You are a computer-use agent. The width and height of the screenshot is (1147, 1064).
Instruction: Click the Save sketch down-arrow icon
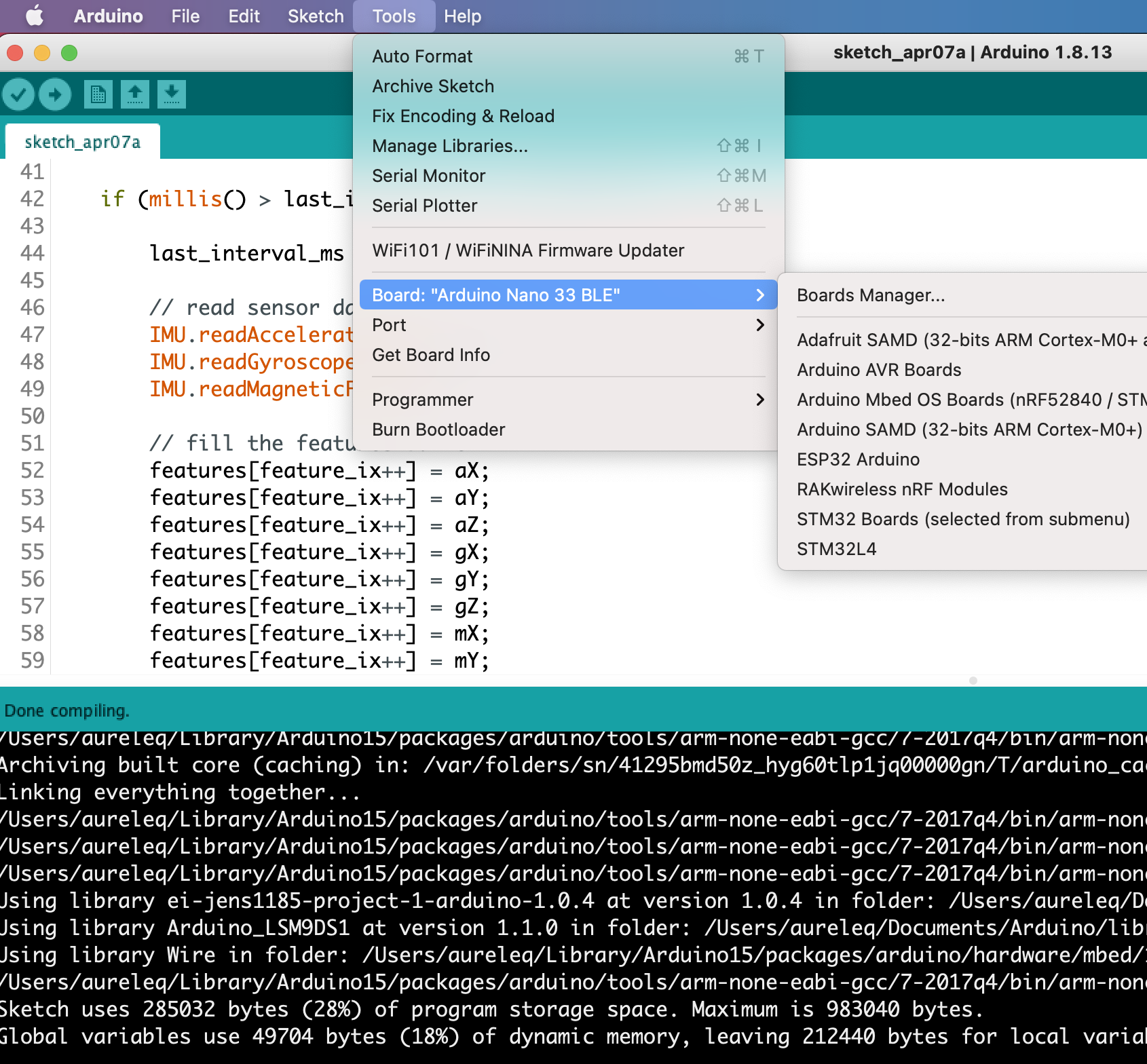[x=172, y=94]
